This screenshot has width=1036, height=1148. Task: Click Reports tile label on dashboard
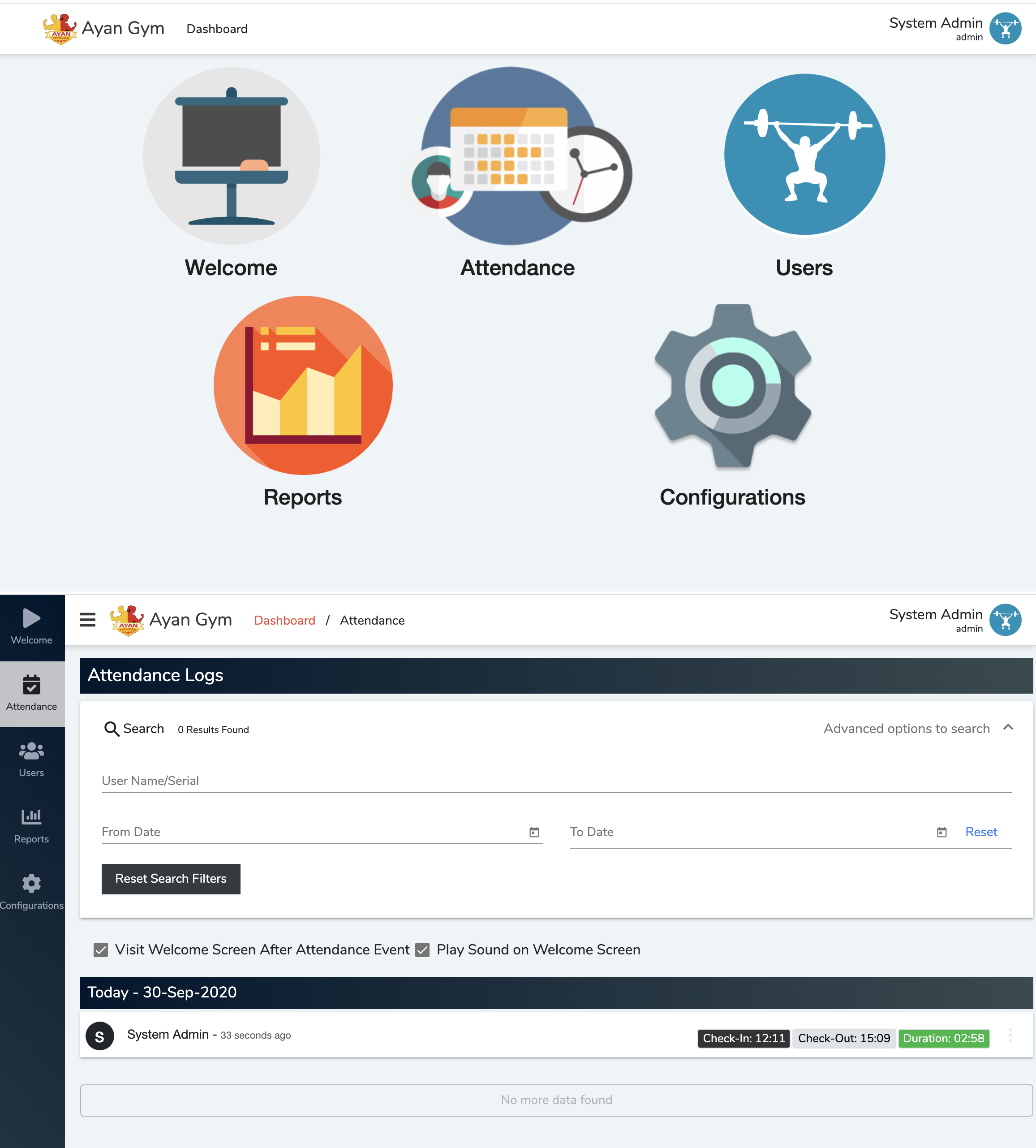(302, 497)
